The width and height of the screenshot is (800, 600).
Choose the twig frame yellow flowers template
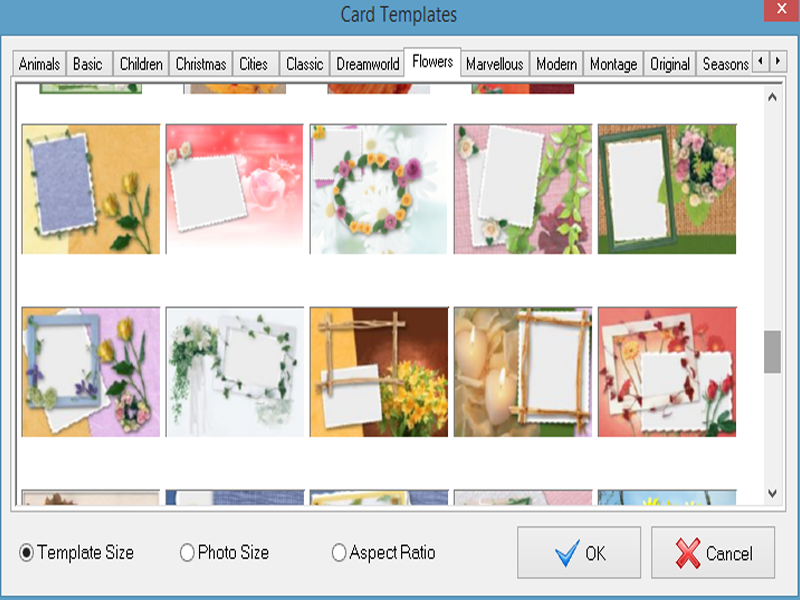coord(379,372)
